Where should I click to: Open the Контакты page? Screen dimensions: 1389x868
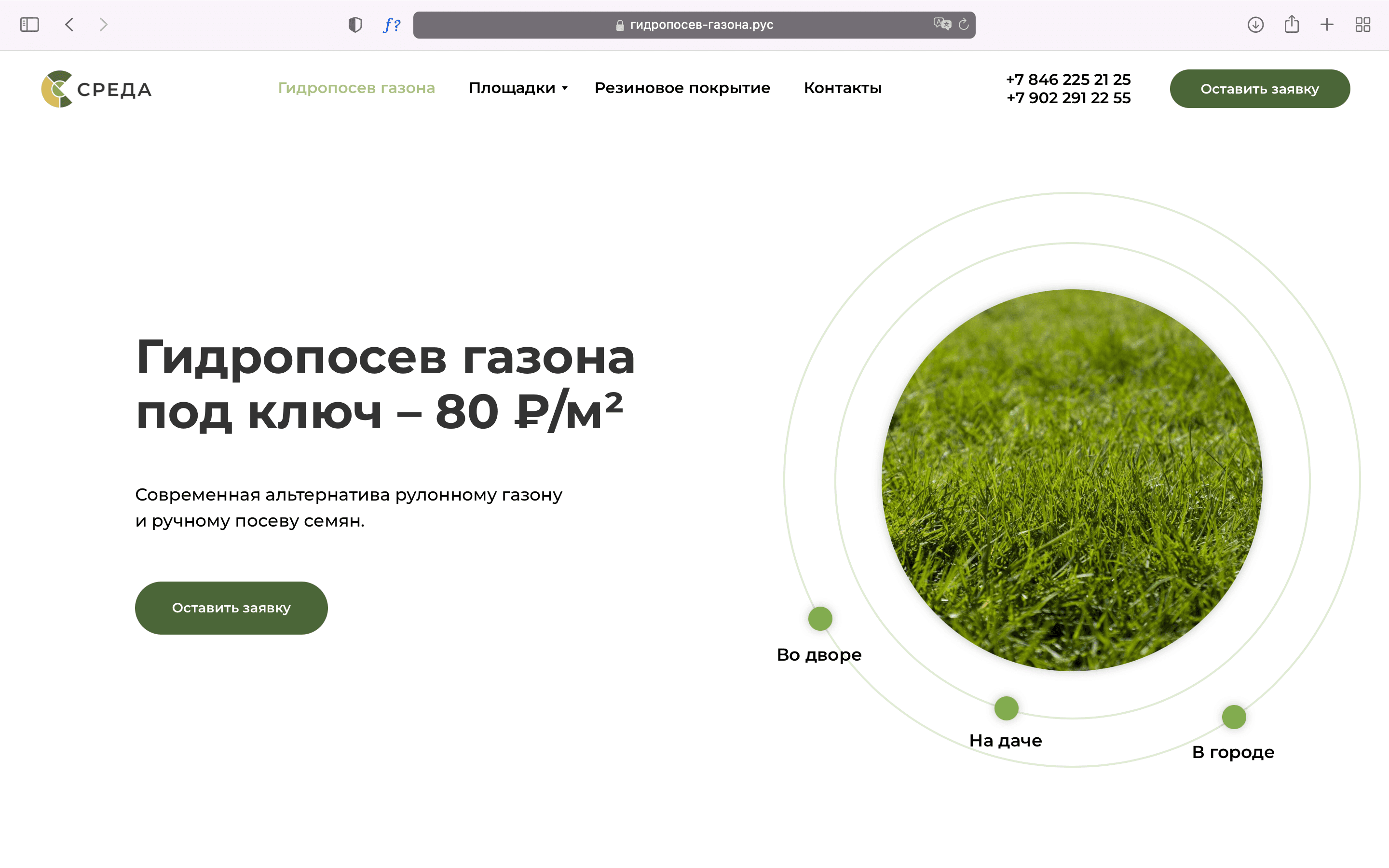842,88
